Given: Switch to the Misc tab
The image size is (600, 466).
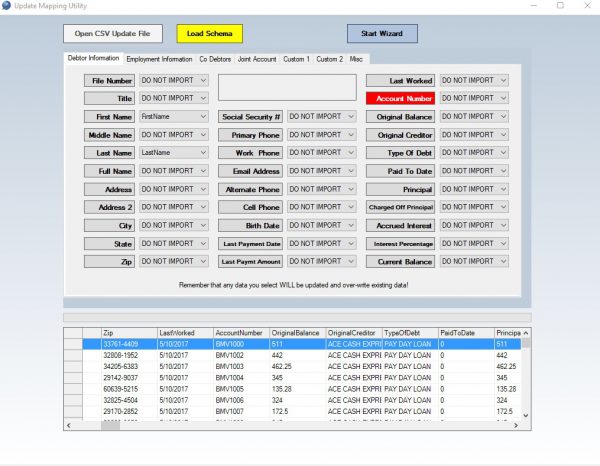Looking at the screenshot, I should (356, 59).
